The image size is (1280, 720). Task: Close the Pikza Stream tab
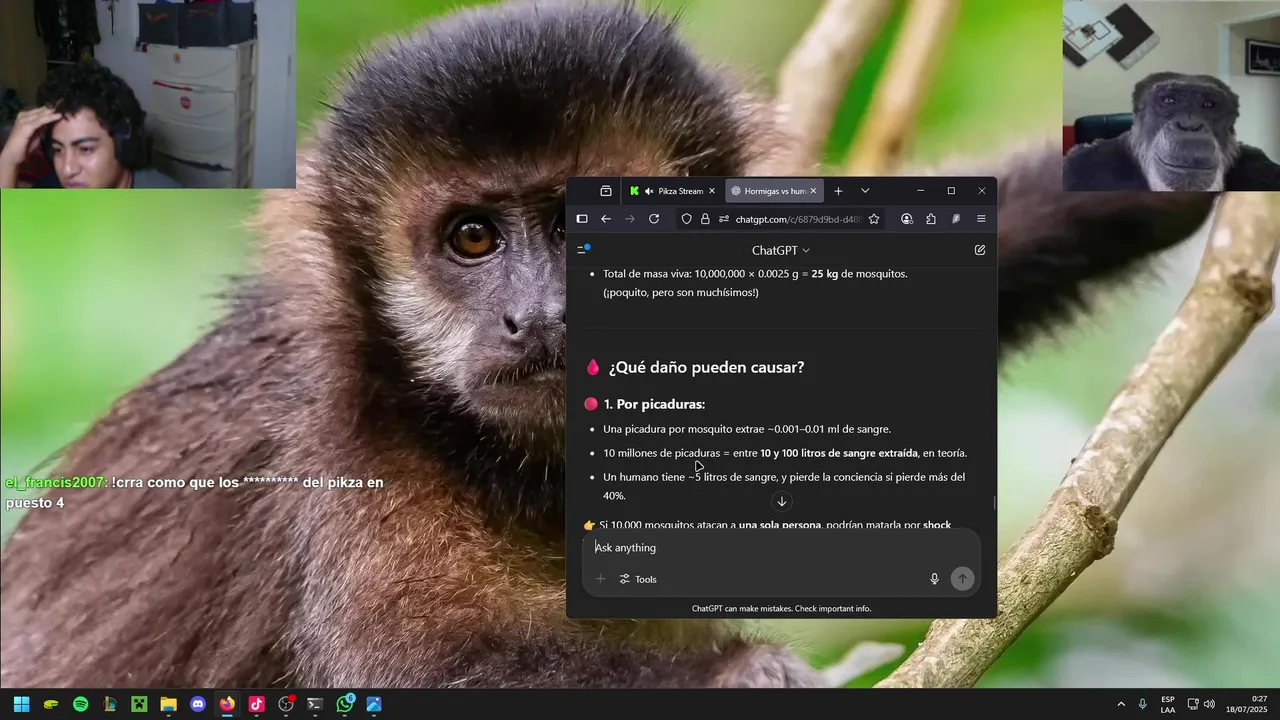coord(712,191)
